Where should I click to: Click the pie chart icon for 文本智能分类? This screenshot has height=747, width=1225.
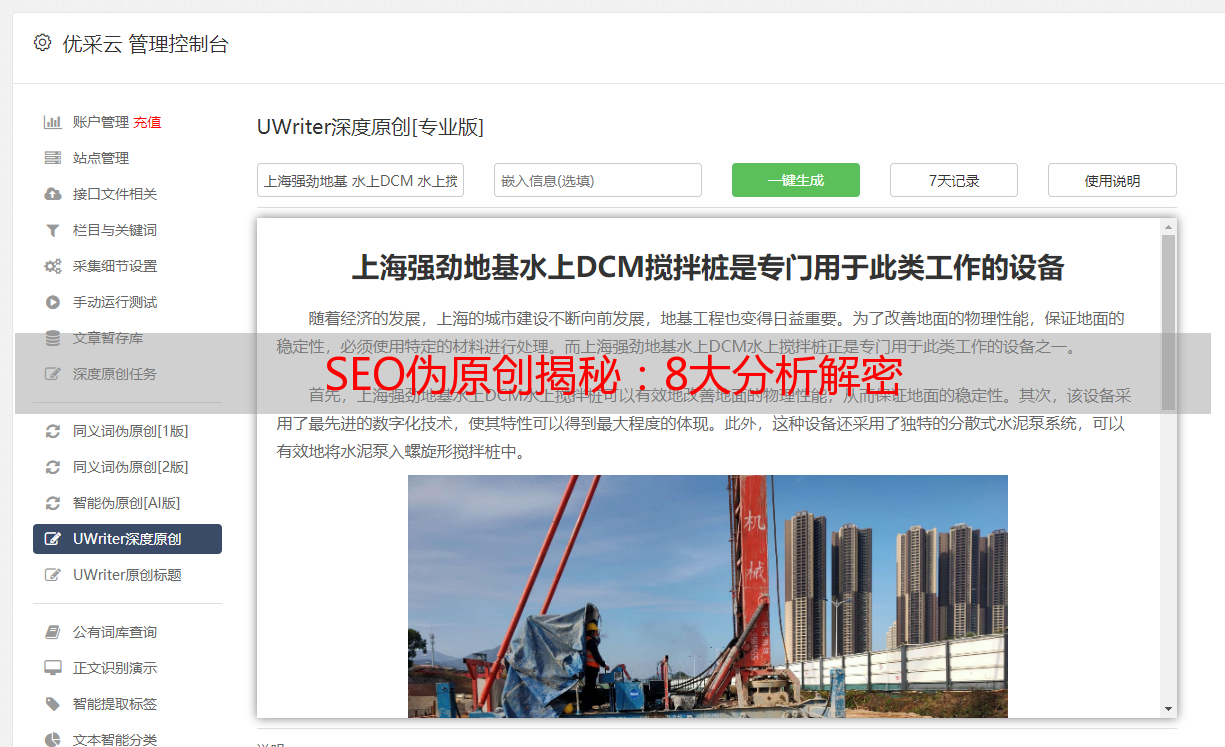(53, 740)
